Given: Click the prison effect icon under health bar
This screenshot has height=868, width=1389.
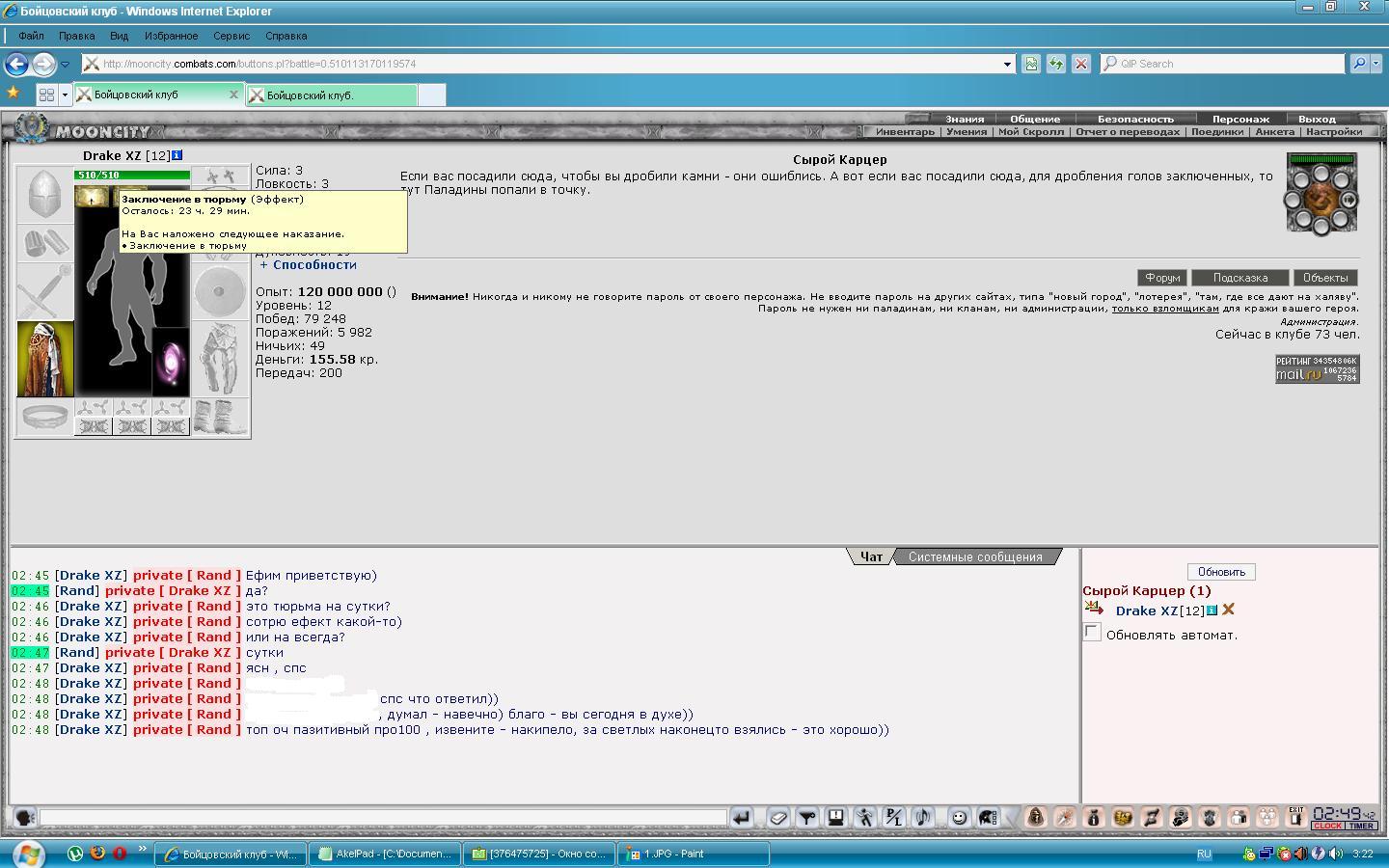Looking at the screenshot, I should click(92, 197).
